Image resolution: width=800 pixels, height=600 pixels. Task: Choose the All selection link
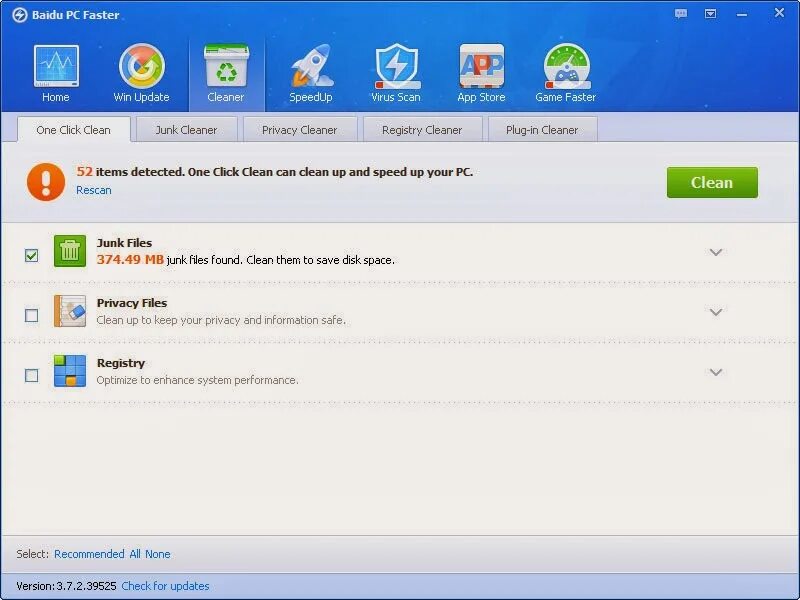coord(135,554)
